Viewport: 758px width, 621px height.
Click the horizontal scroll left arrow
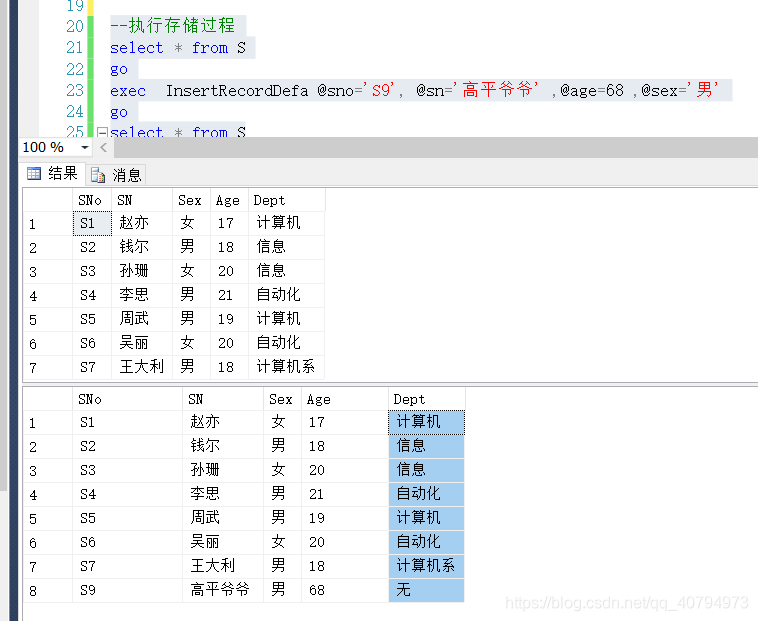103,147
